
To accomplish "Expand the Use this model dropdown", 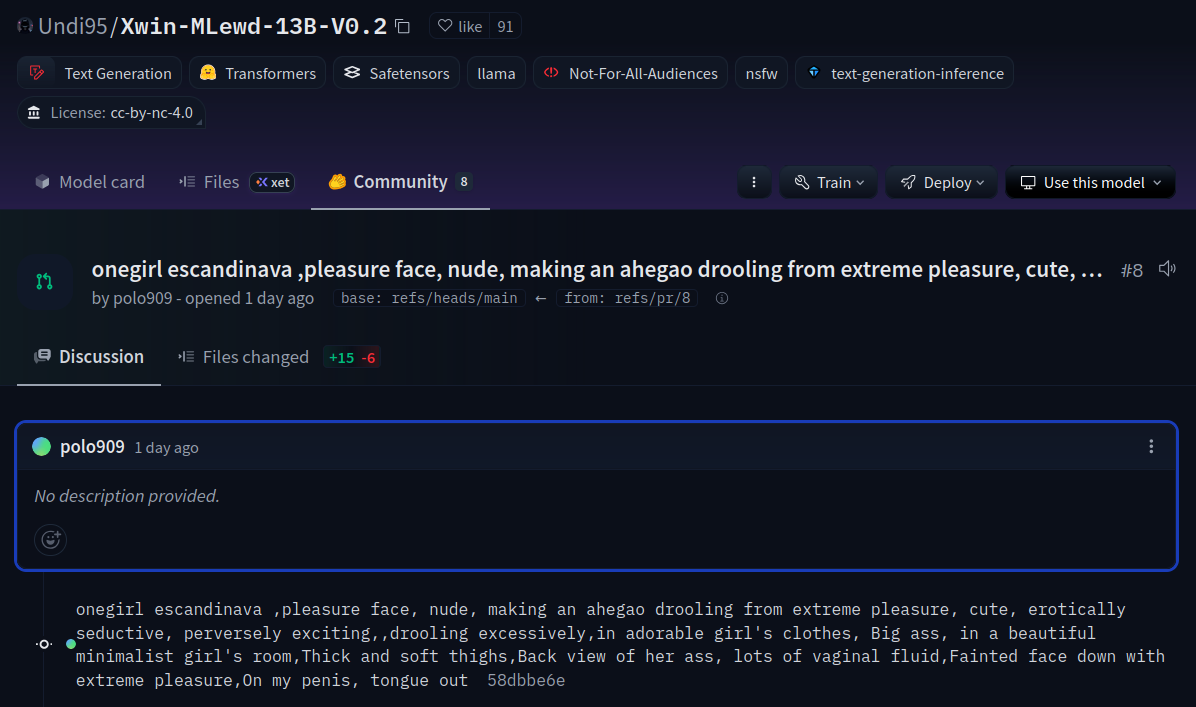I will [1090, 182].
